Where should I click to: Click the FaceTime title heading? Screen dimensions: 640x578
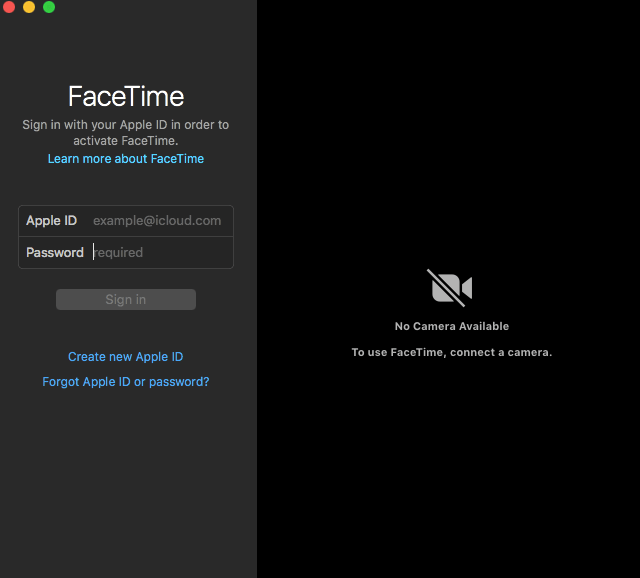(126, 97)
